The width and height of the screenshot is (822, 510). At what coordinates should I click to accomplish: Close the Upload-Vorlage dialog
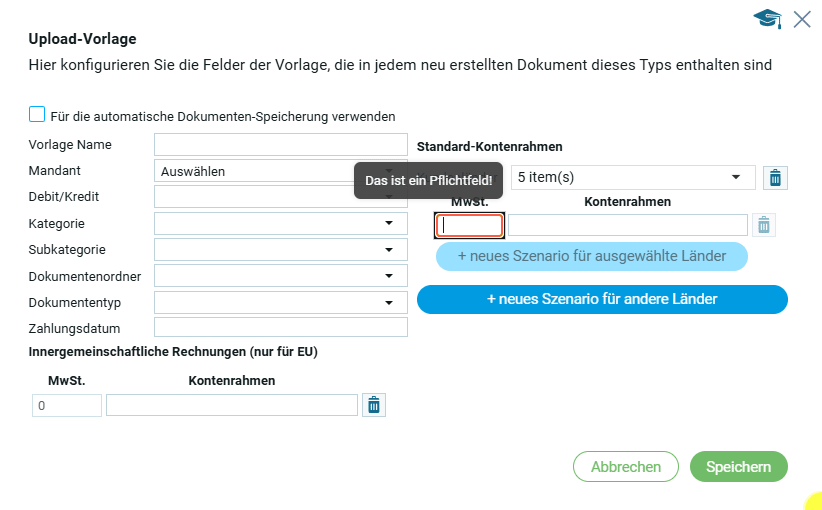pos(801,19)
